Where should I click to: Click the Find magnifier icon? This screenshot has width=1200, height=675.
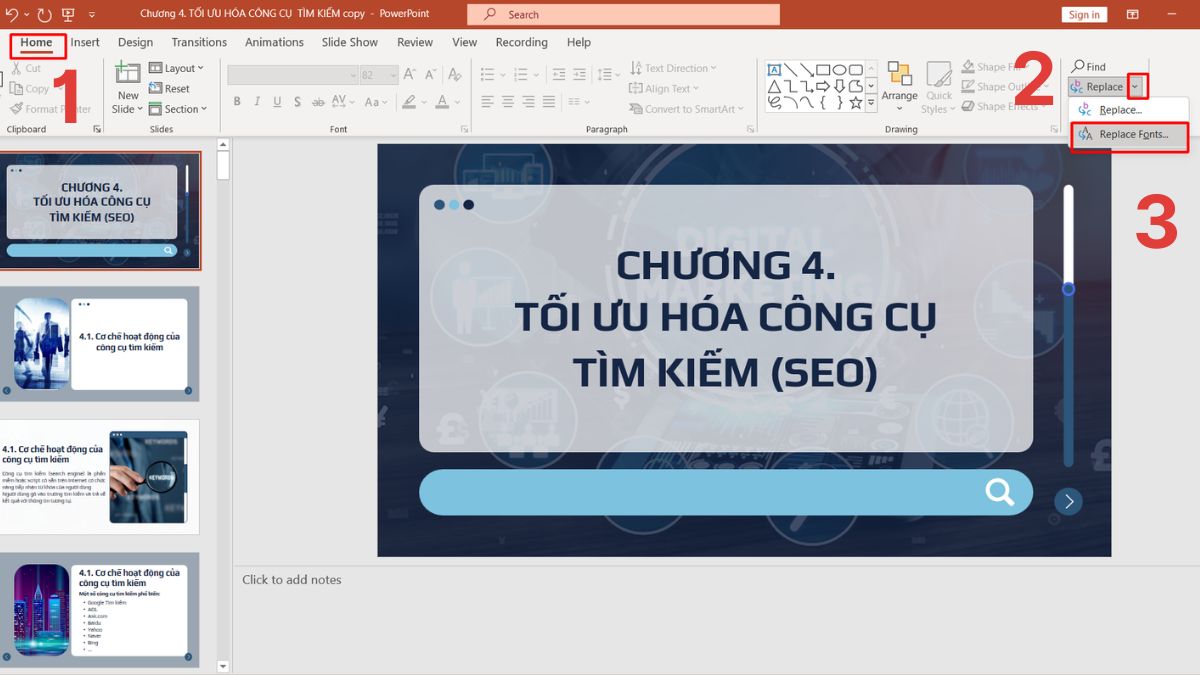1080,67
